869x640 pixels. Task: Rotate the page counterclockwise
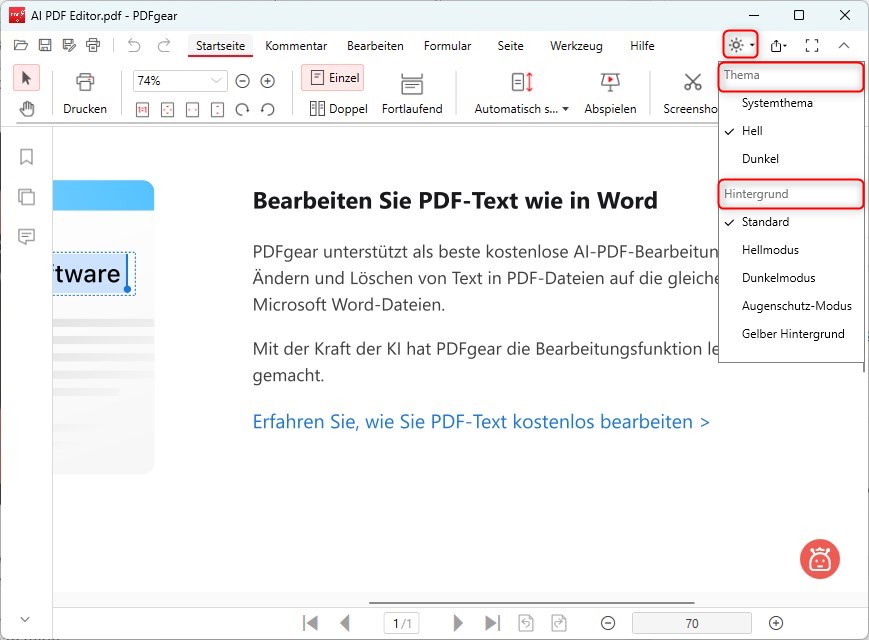tap(268, 110)
